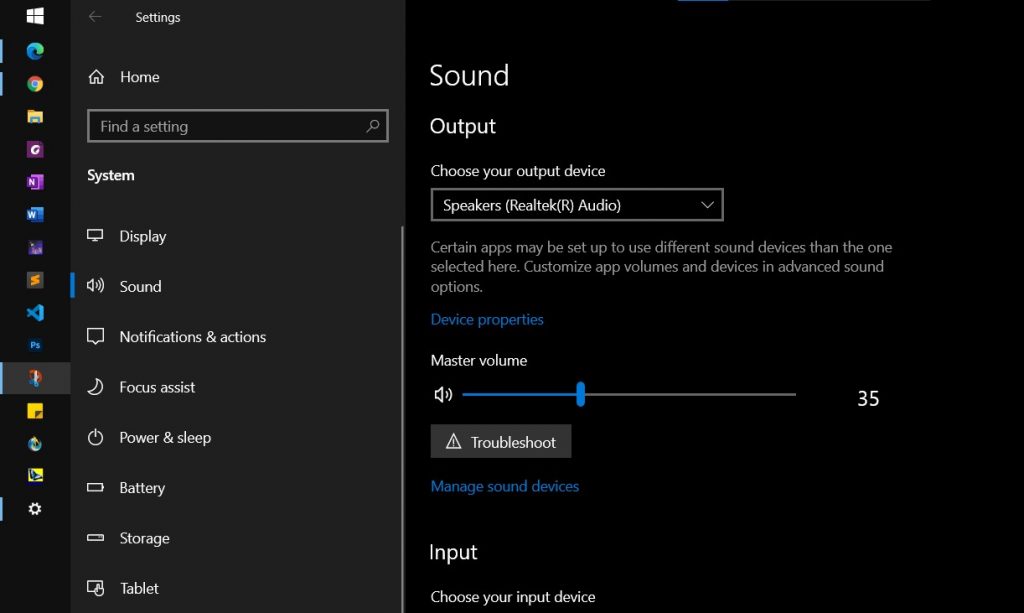The height and width of the screenshot is (613, 1024).
Task: Click the sidebar vertical scrollbar
Action: tap(402, 418)
